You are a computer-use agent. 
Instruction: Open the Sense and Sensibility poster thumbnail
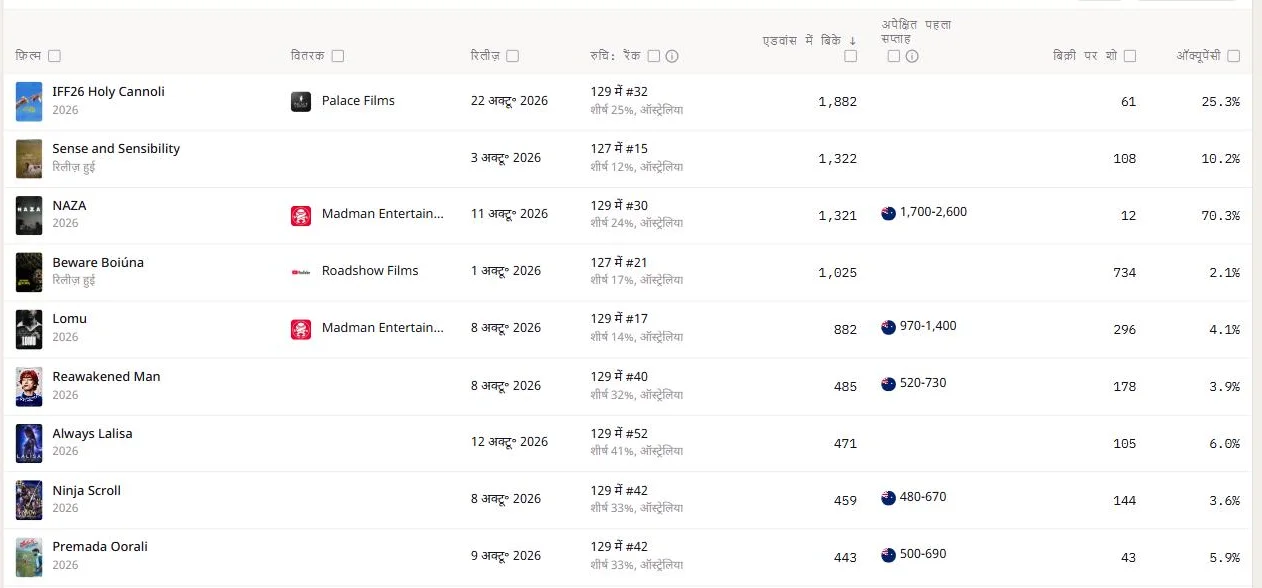tap(29, 159)
